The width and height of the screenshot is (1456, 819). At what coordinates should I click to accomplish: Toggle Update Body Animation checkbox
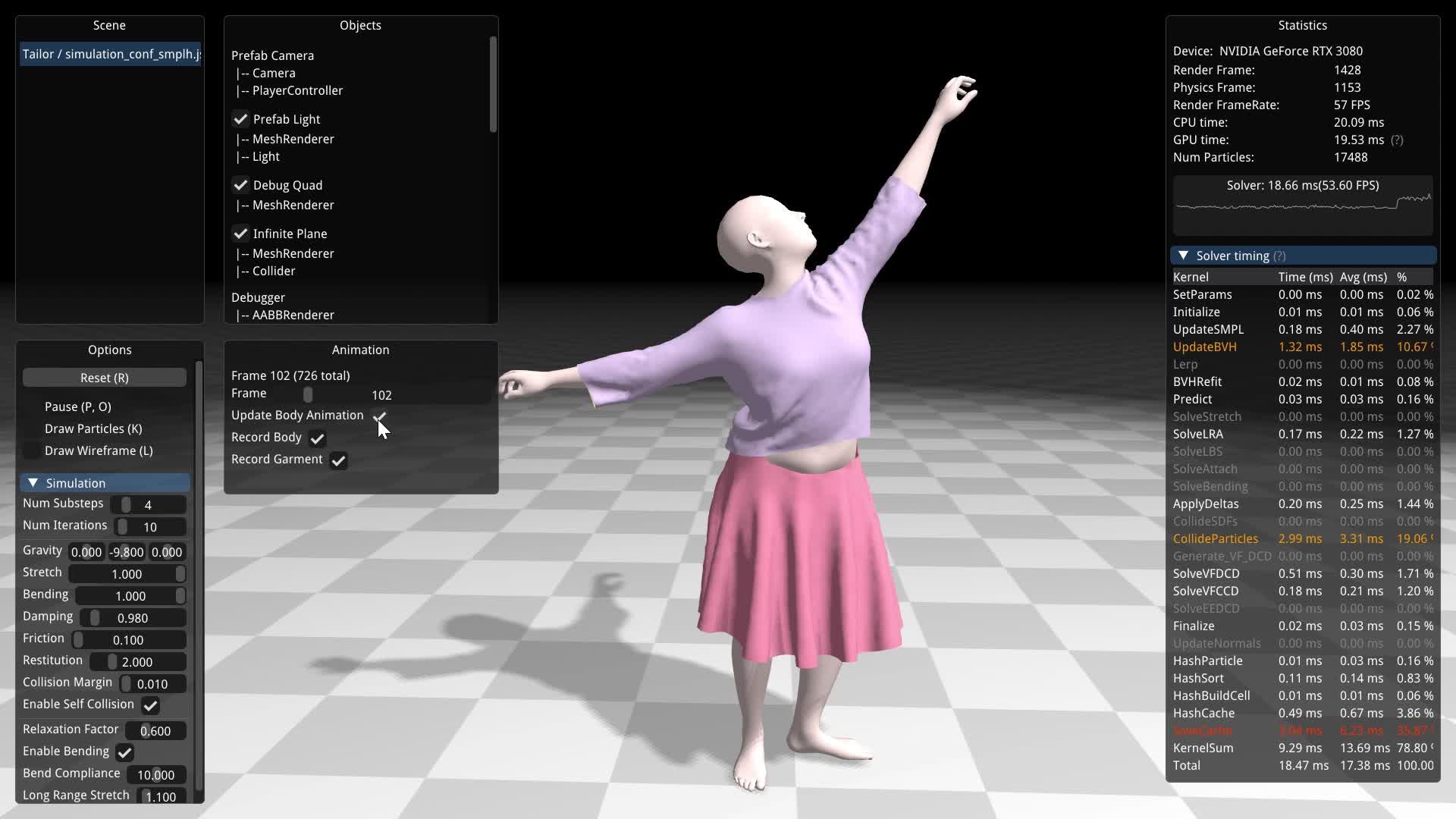[x=379, y=416]
